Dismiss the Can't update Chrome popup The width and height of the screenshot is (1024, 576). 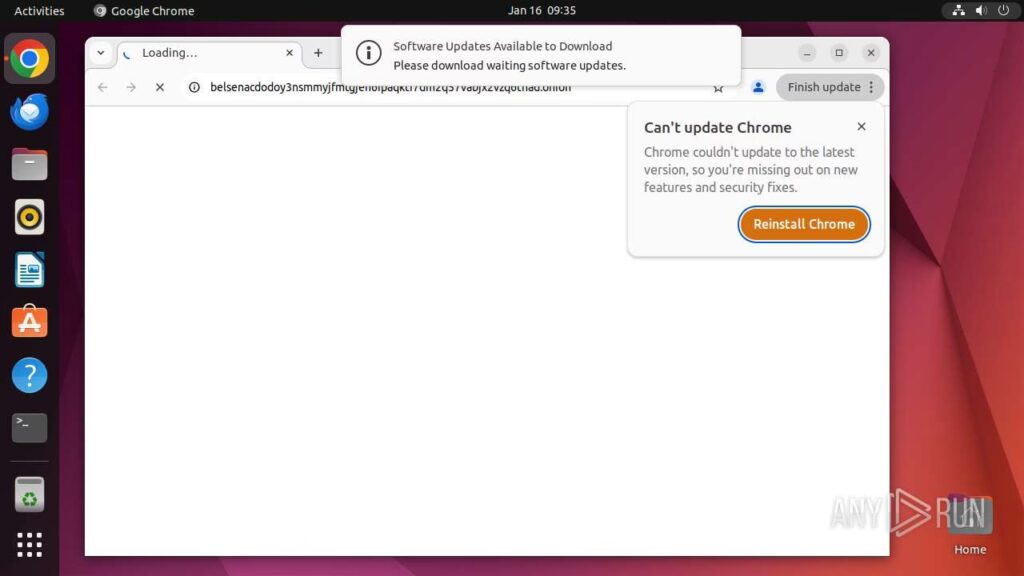(x=861, y=127)
